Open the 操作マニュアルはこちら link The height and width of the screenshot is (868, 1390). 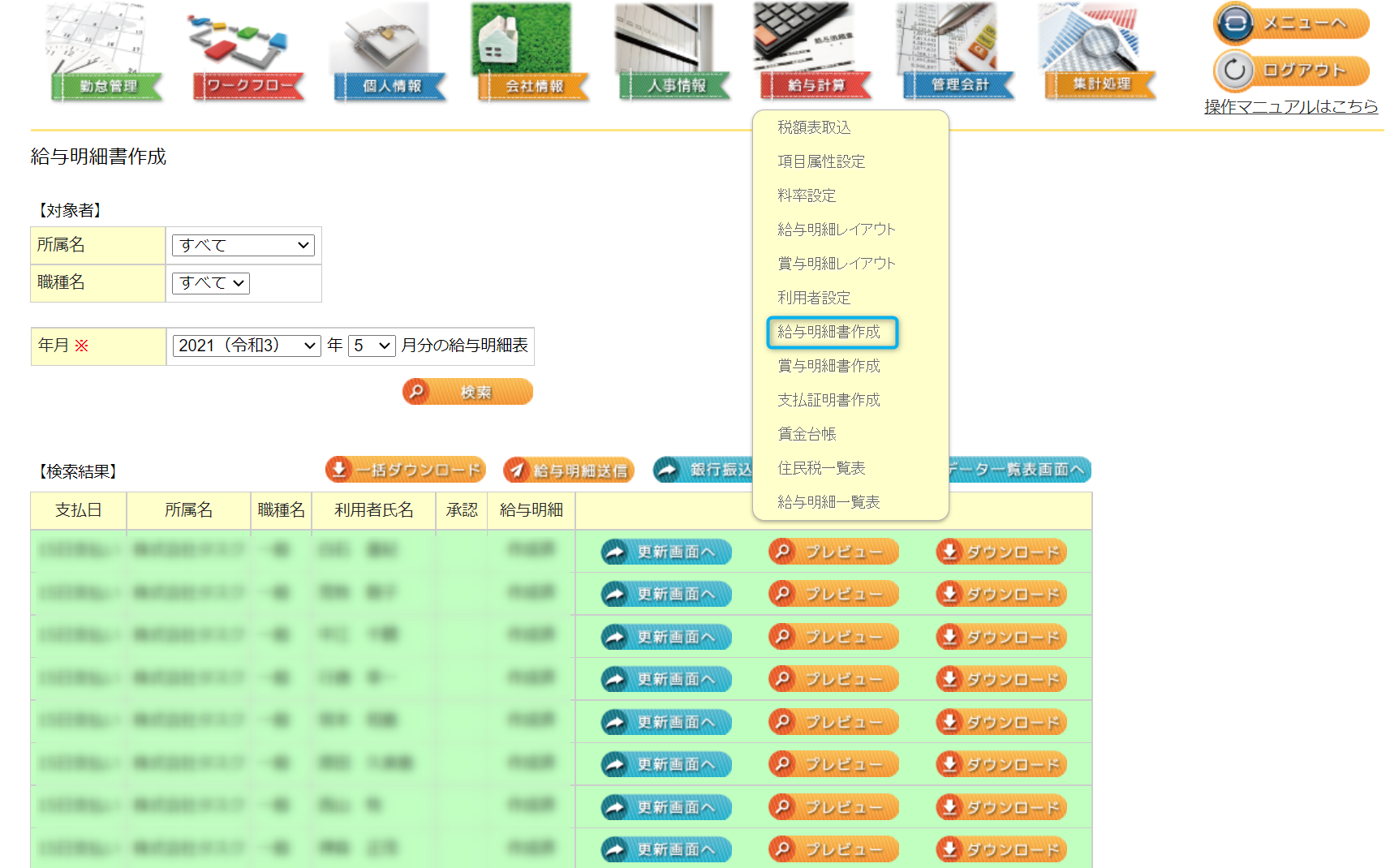click(x=1290, y=106)
